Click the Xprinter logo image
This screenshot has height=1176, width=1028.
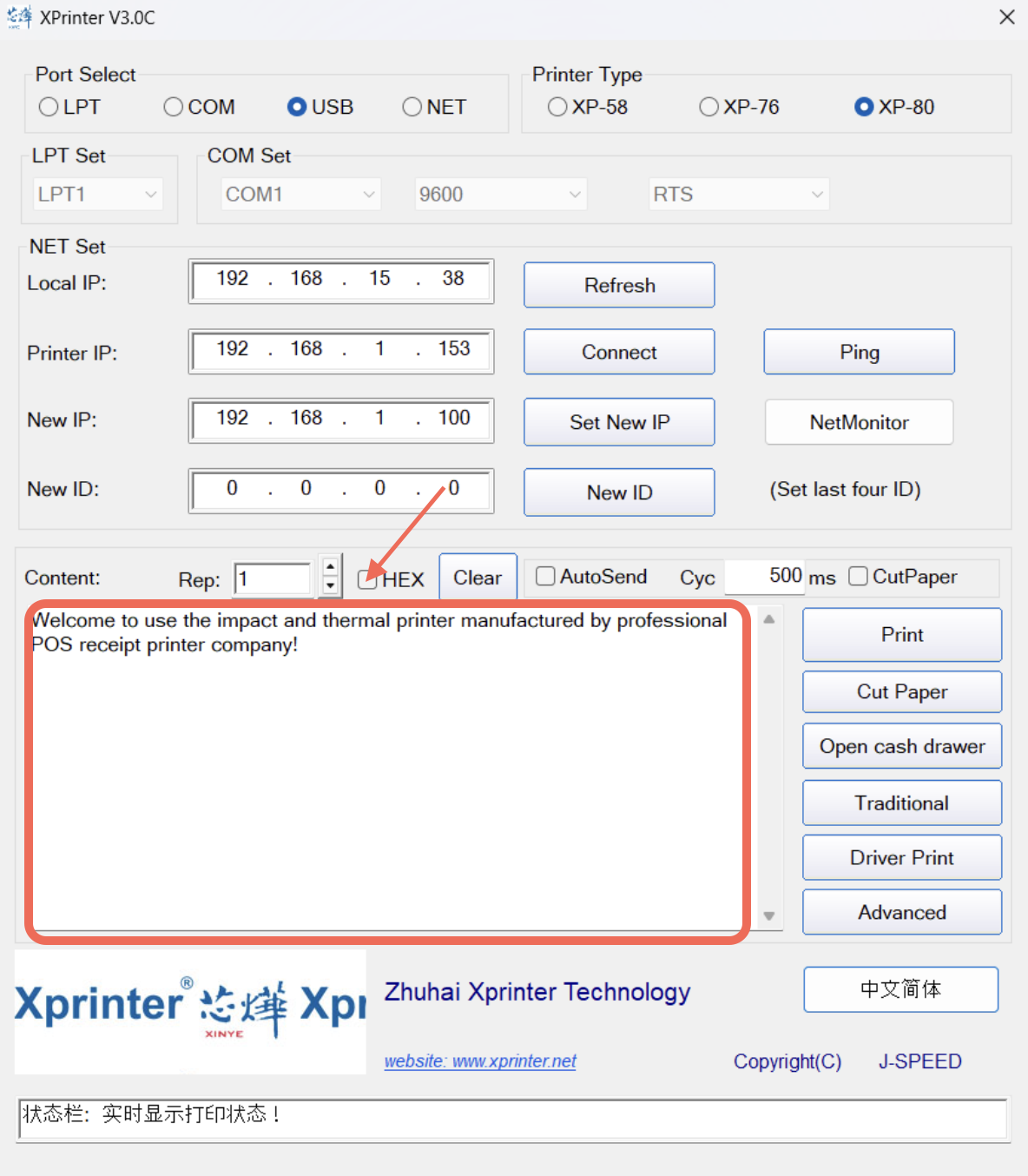(190, 1011)
